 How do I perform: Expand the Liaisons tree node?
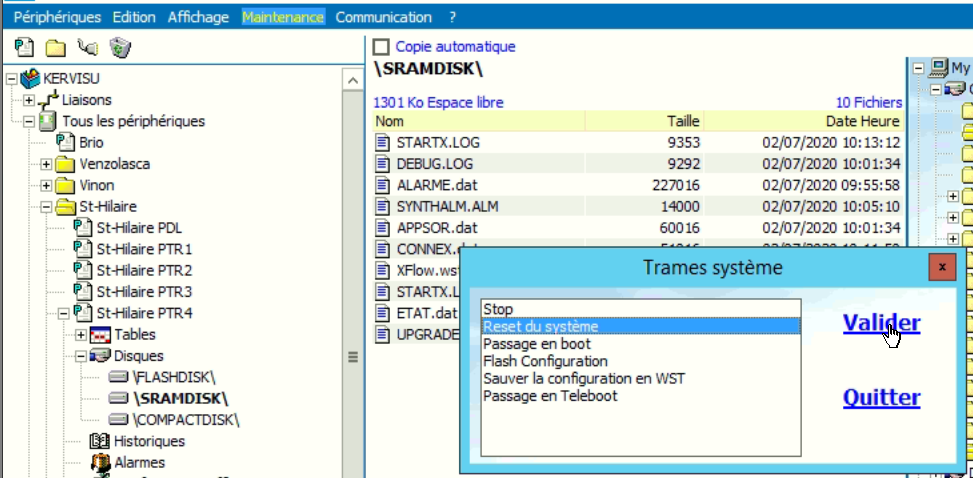click(x=29, y=100)
